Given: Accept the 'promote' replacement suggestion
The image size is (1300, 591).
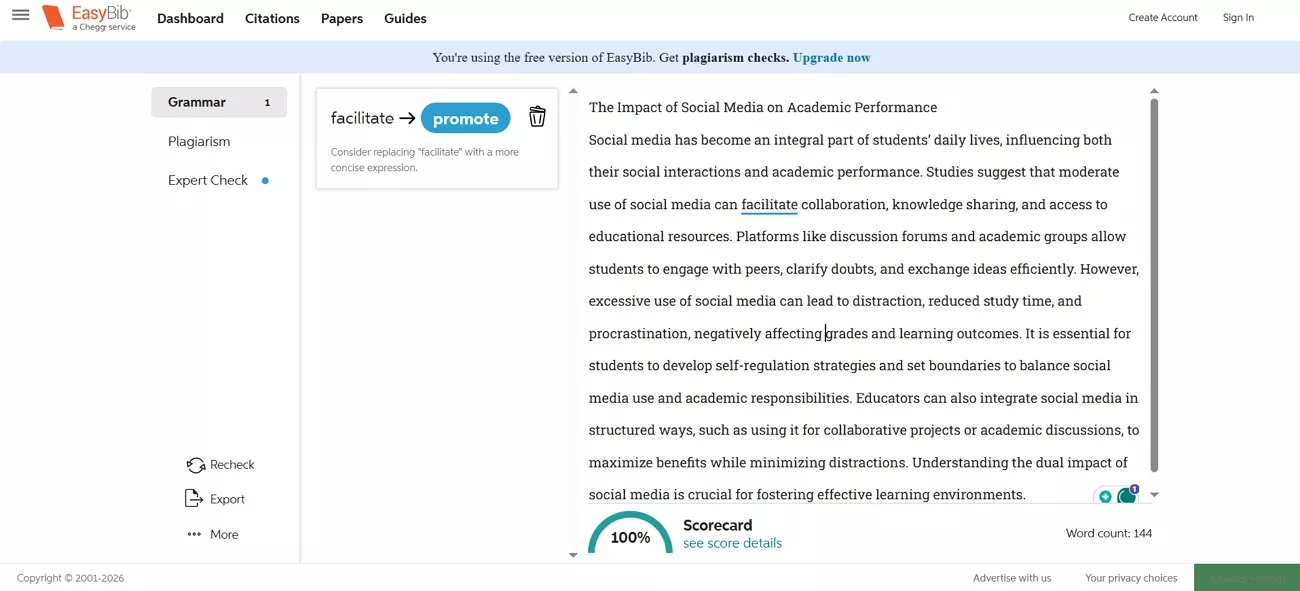Looking at the screenshot, I should pyautogui.click(x=465, y=117).
